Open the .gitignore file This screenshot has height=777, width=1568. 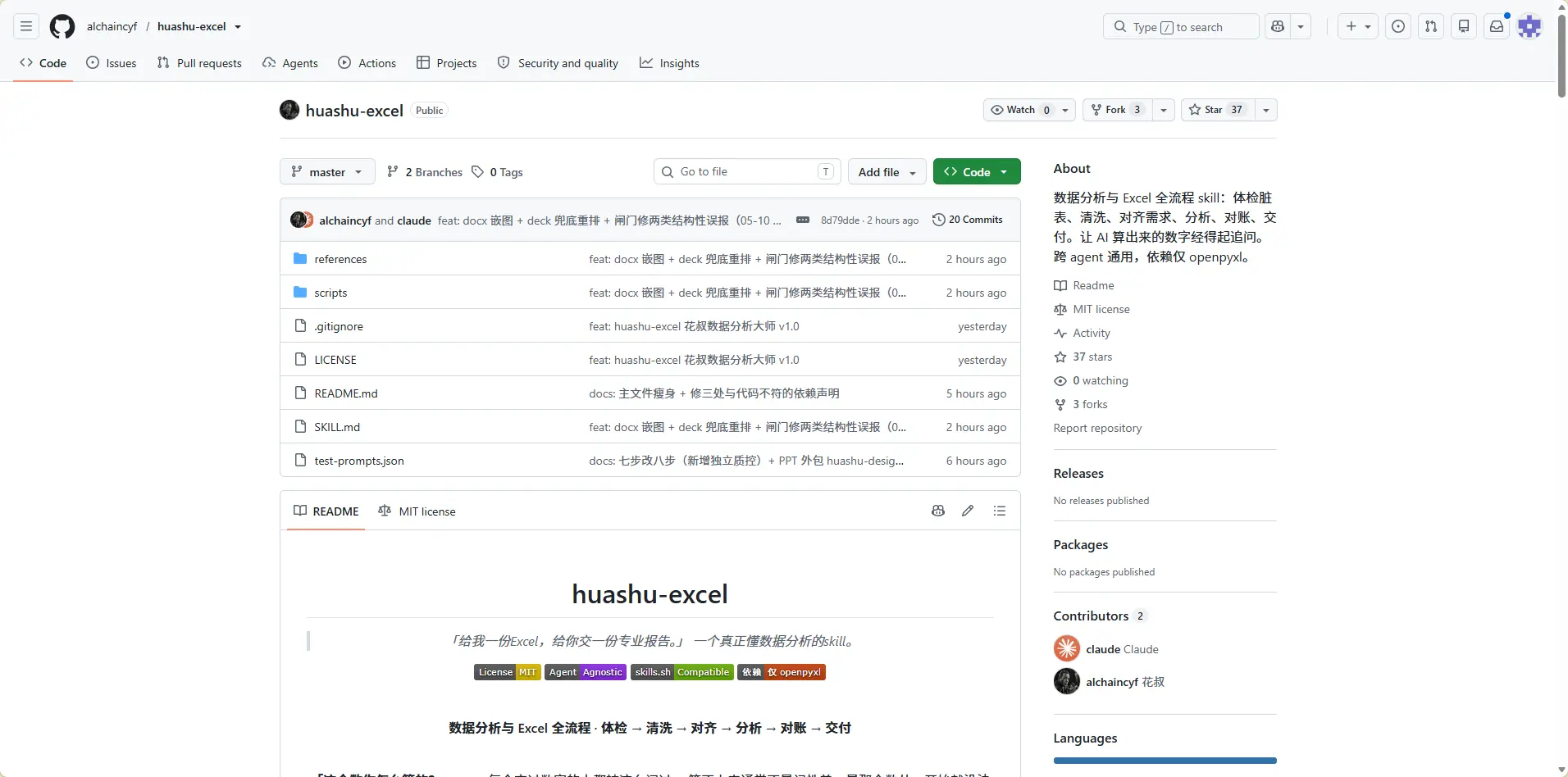pos(339,326)
